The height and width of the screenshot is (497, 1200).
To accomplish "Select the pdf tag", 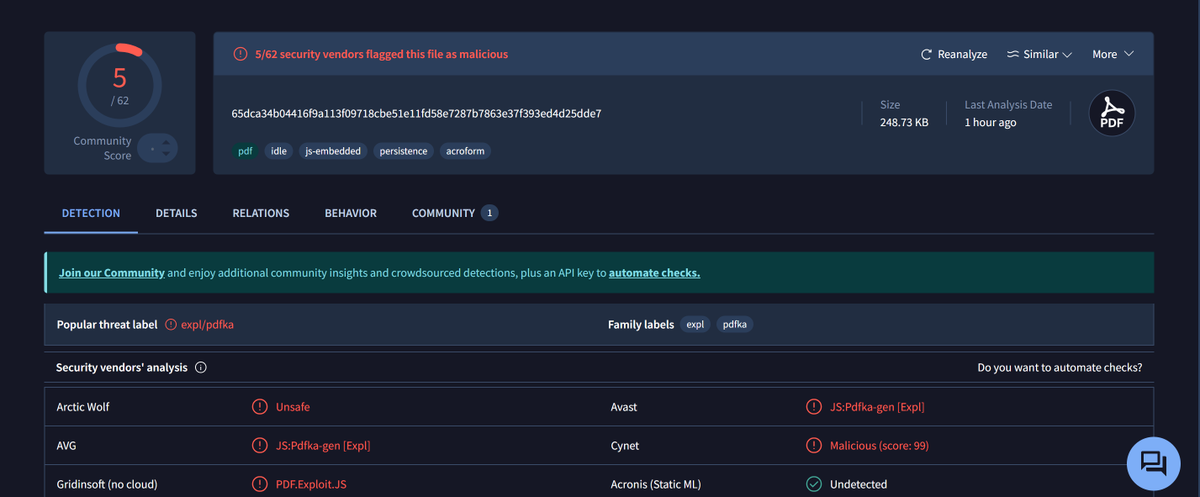I will click(x=245, y=151).
